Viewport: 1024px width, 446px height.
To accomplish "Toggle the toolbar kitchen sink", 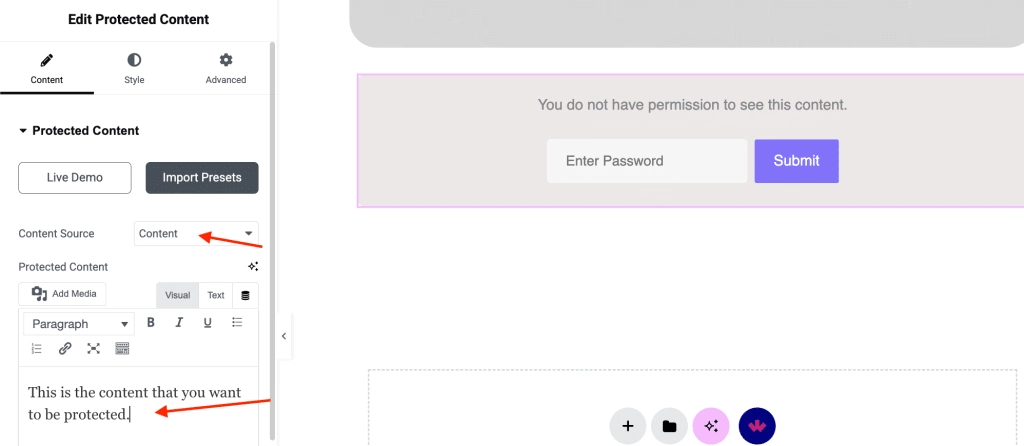I will [122, 349].
